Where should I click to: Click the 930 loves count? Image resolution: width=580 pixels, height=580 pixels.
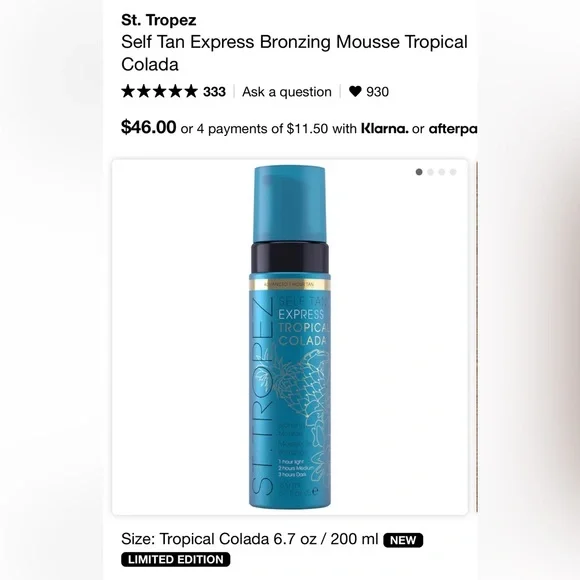point(377,92)
